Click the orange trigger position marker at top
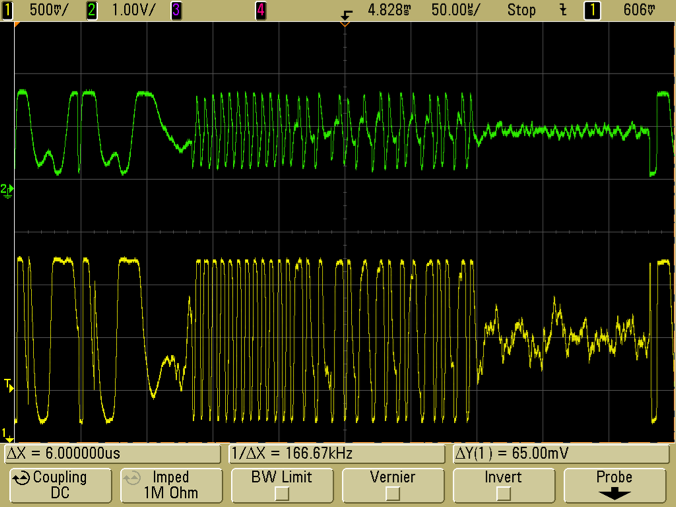The image size is (676, 507). (346, 22)
